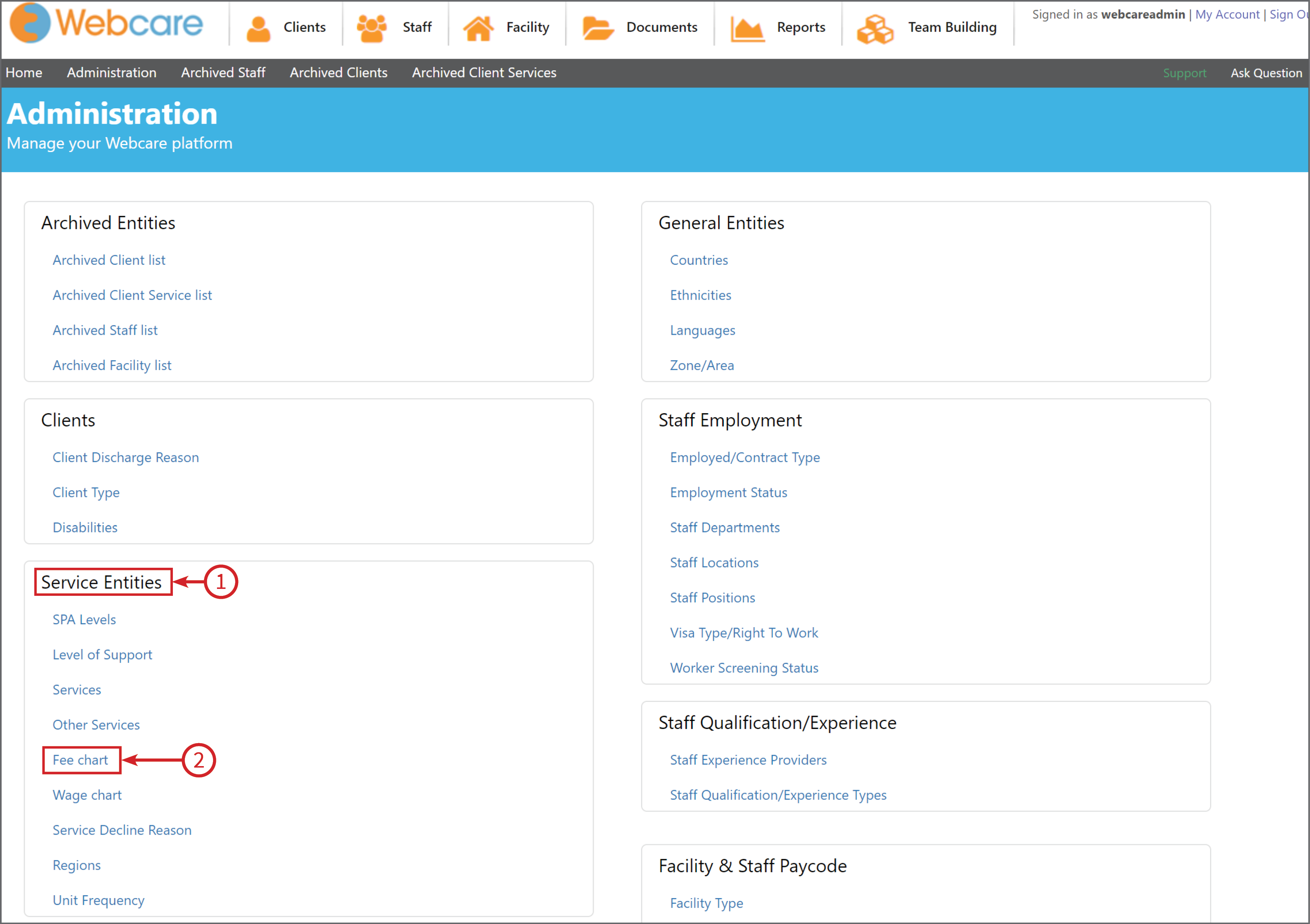Open the Facility top menu

[528, 27]
